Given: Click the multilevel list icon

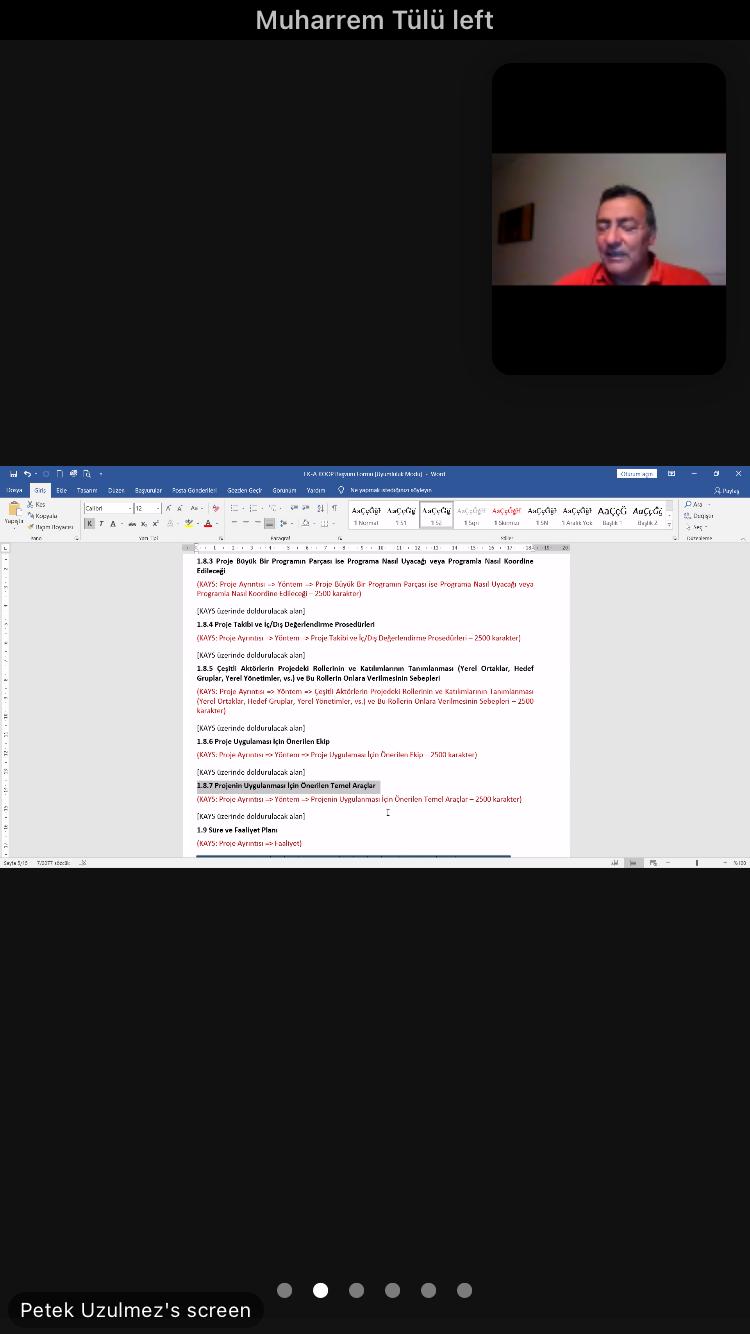Looking at the screenshot, I should tap(273, 508).
